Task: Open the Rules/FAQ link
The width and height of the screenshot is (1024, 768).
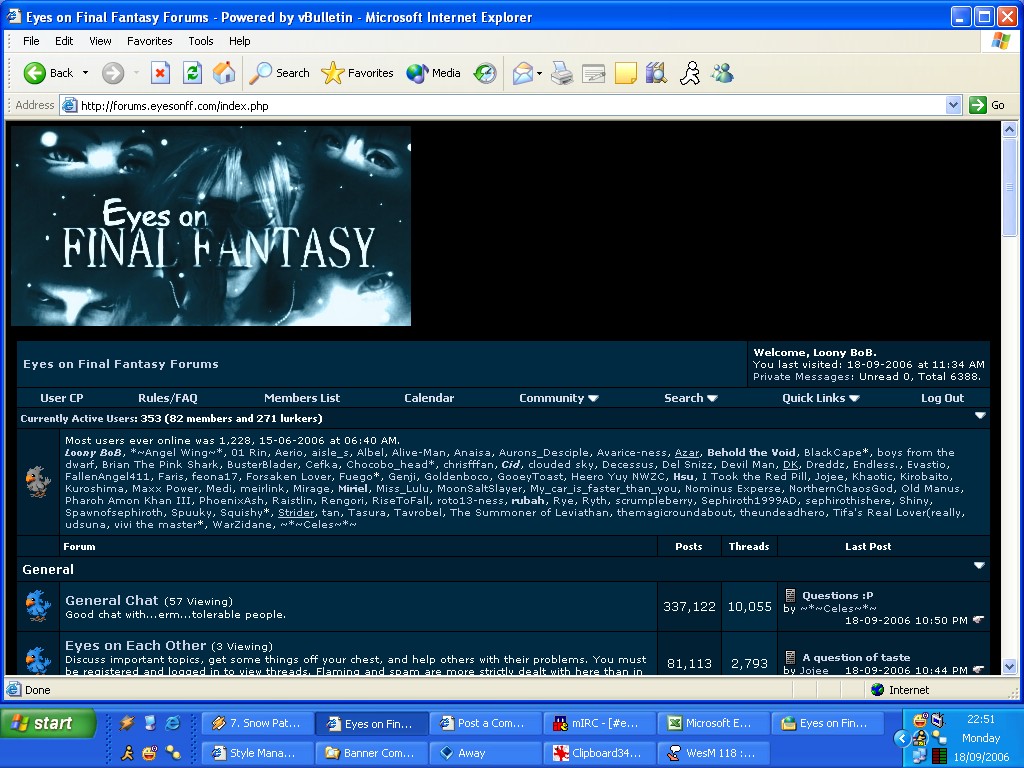Action: tap(167, 398)
